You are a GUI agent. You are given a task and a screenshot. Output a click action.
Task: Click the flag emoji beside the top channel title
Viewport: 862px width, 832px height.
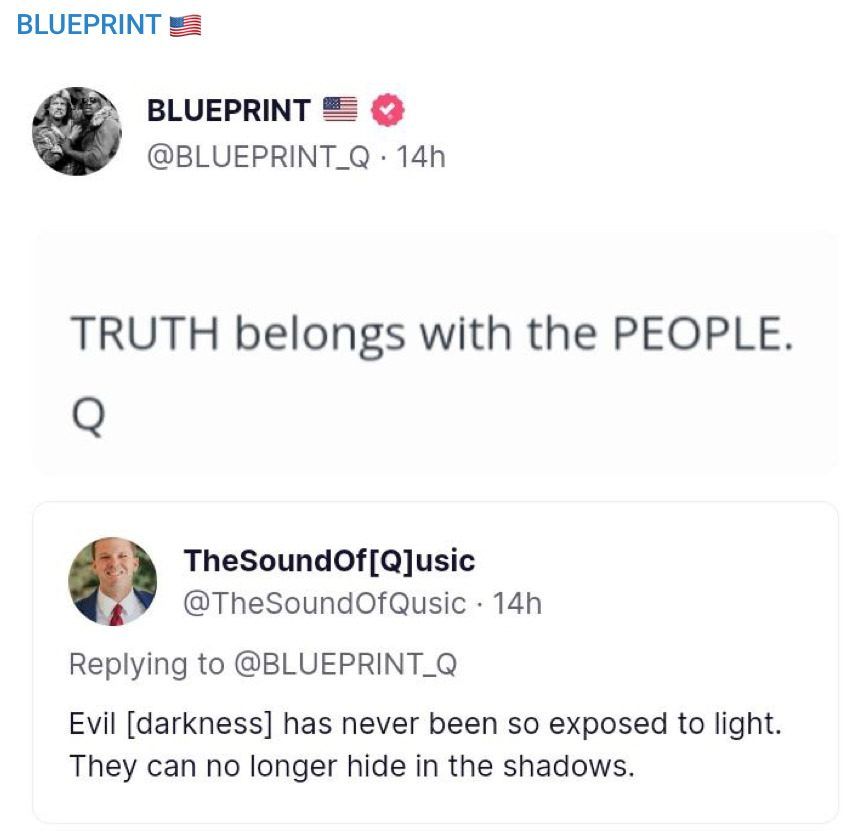pyautogui.click(x=185, y=26)
